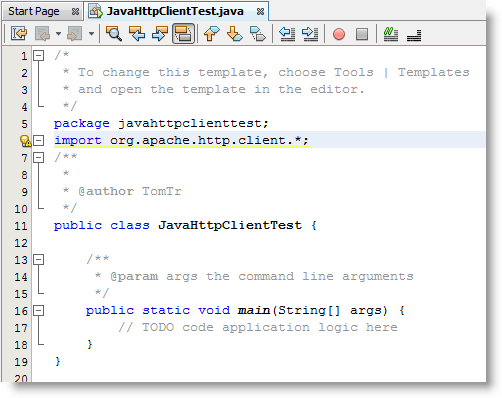
Task: Open the Back history dropdown arrow
Action: tap(58, 34)
